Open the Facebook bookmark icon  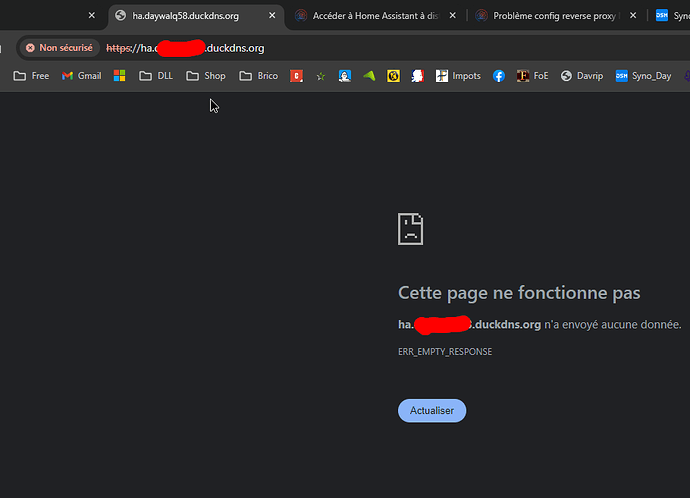pyautogui.click(x=499, y=76)
